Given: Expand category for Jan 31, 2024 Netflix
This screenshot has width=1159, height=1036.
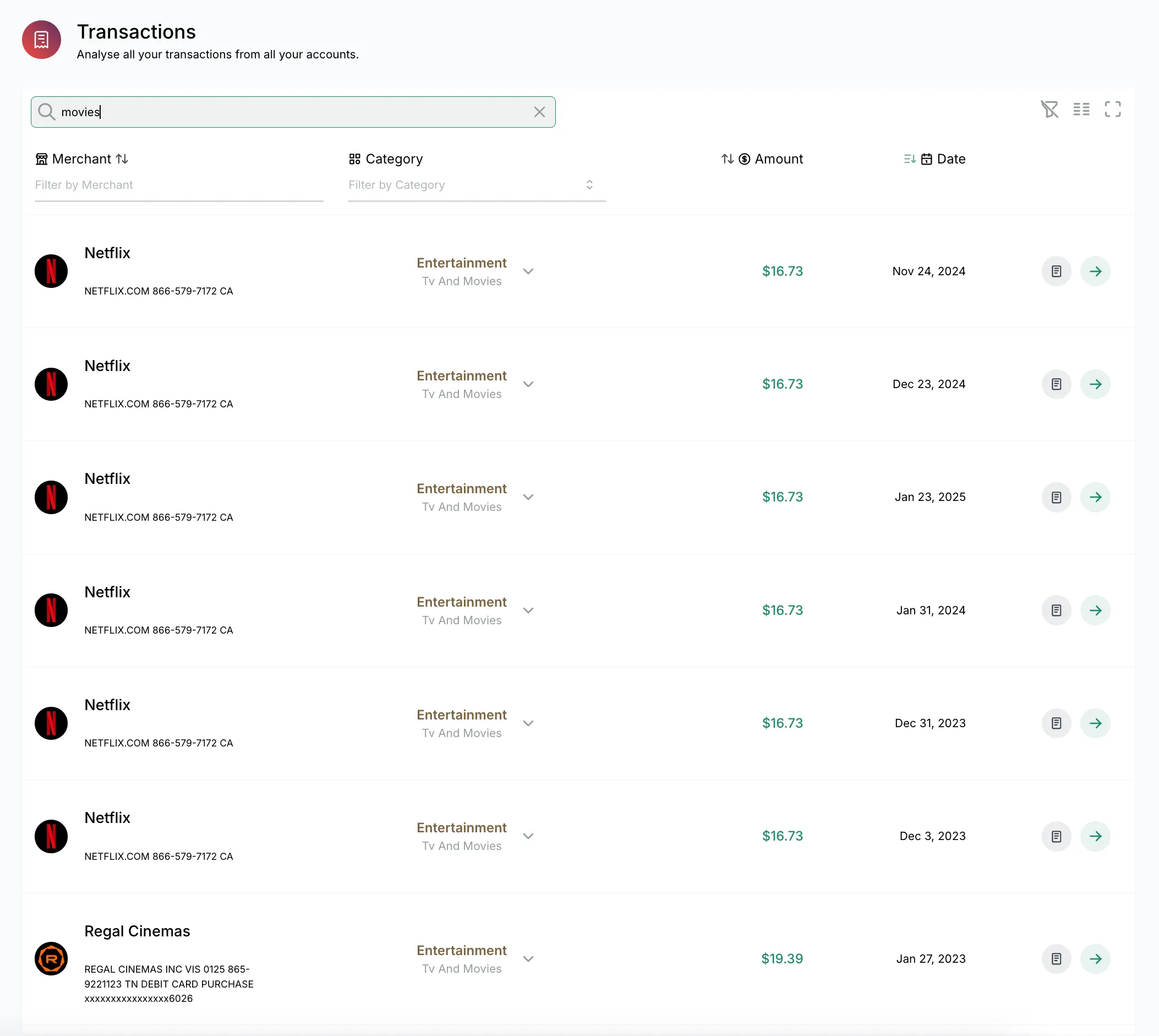Looking at the screenshot, I should [x=528, y=610].
